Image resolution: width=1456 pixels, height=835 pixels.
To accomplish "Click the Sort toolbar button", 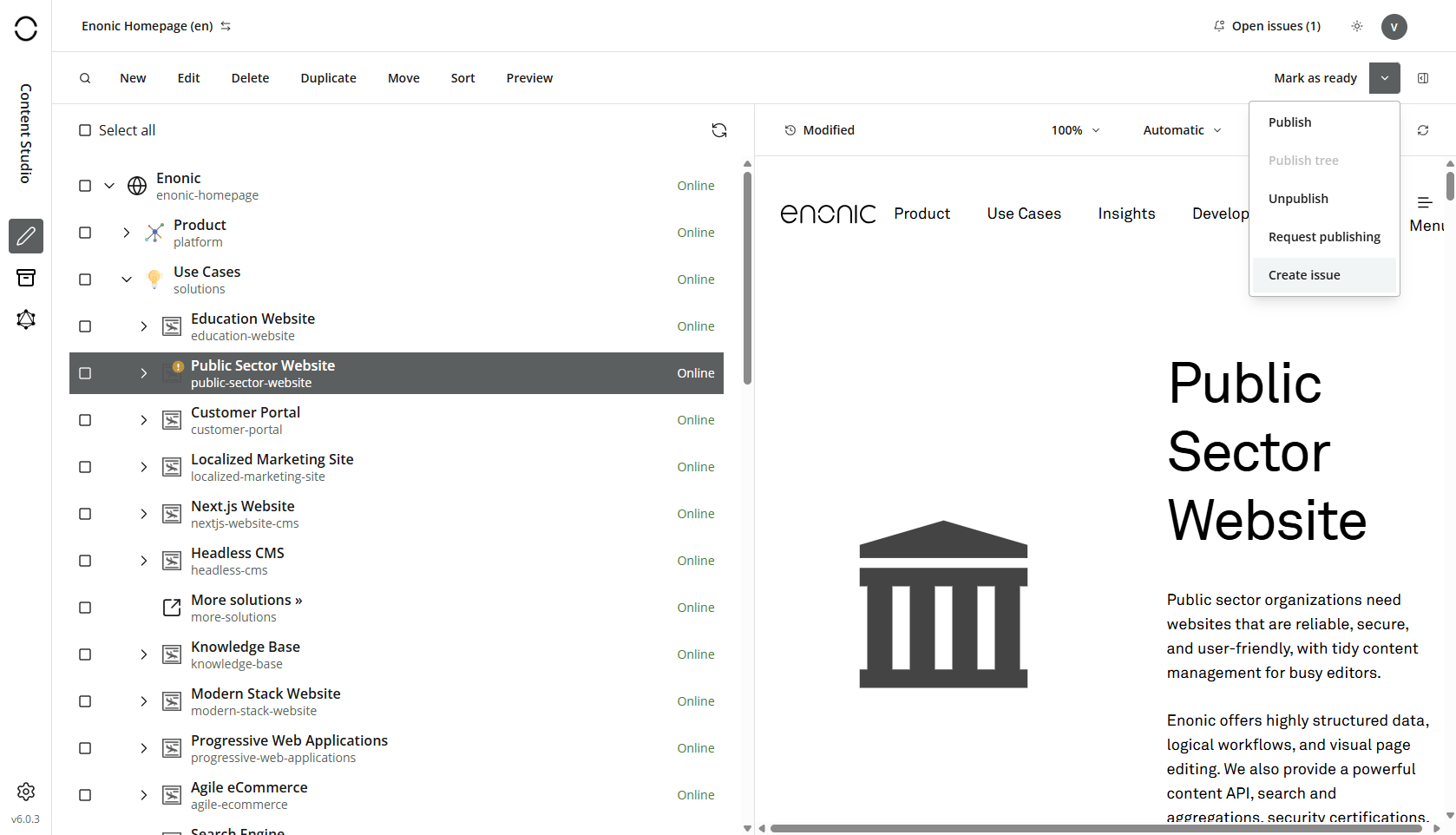I will [462, 78].
